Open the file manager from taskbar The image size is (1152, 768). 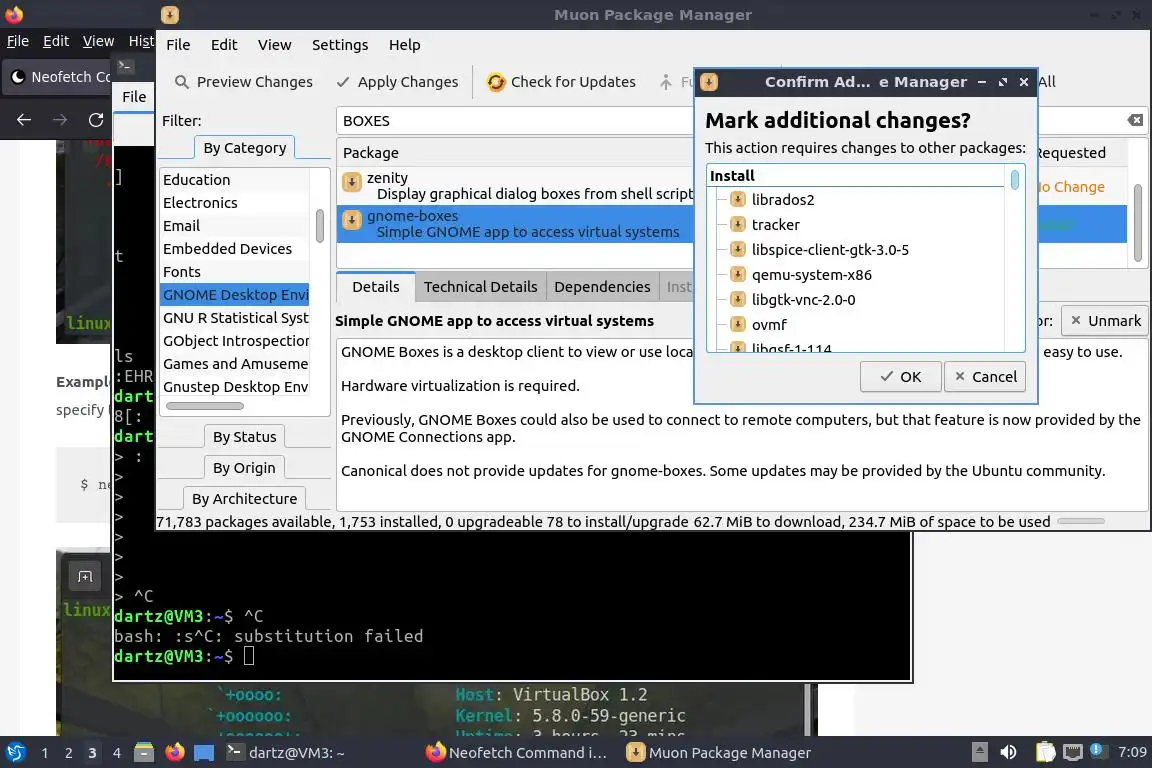144,753
